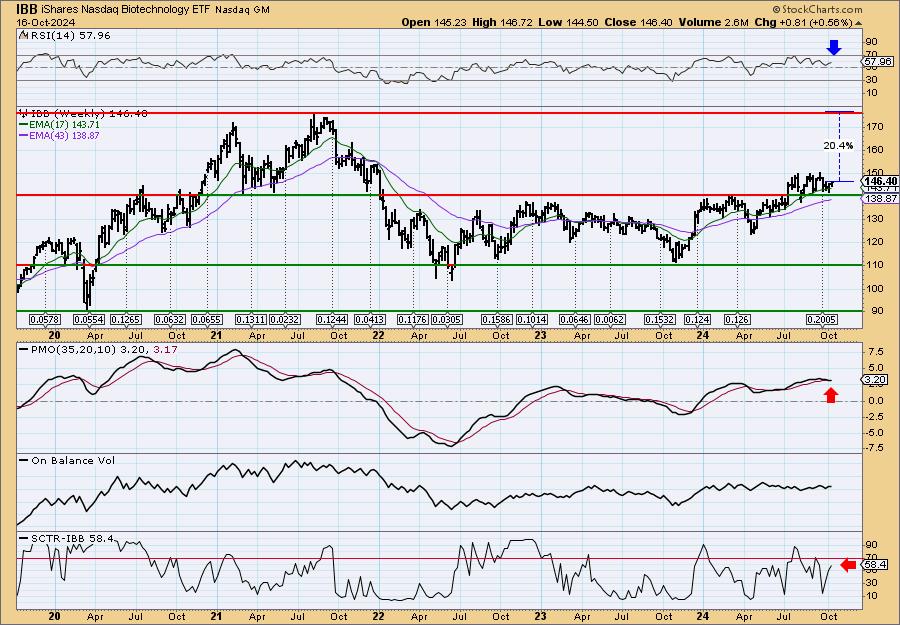900x625 pixels.
Task: Click the 0.0232 cycle value box
Action: [285, 319]
